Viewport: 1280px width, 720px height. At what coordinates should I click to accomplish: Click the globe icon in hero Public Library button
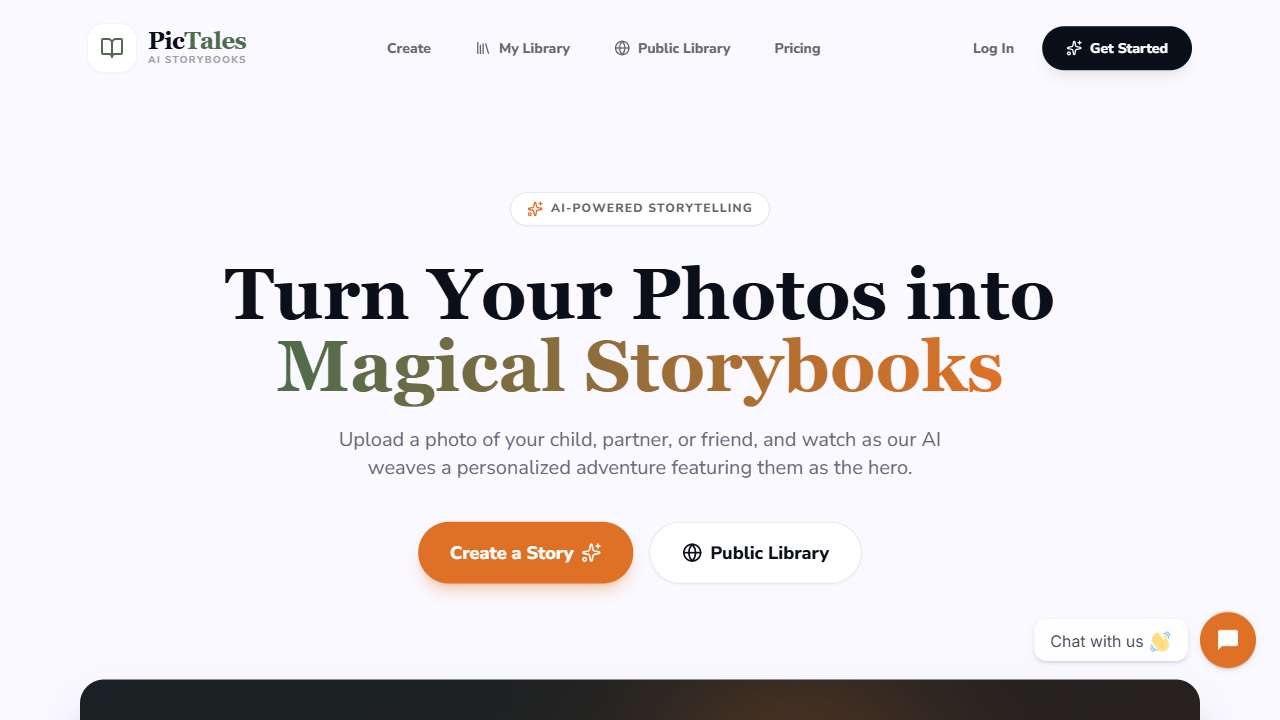[692, 553]
